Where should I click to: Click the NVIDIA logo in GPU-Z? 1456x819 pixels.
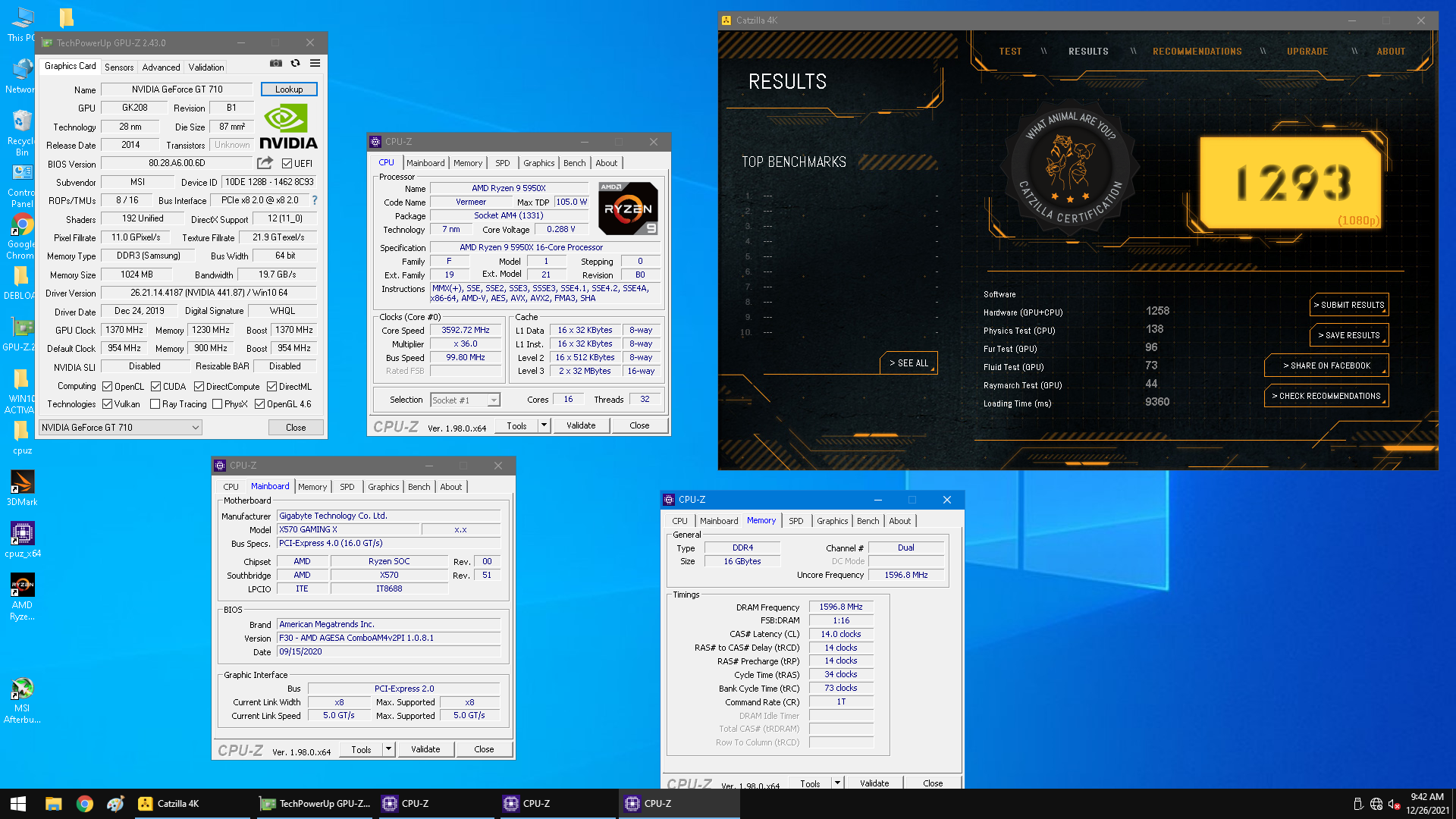pyautogui.click(x=288, y=127)
